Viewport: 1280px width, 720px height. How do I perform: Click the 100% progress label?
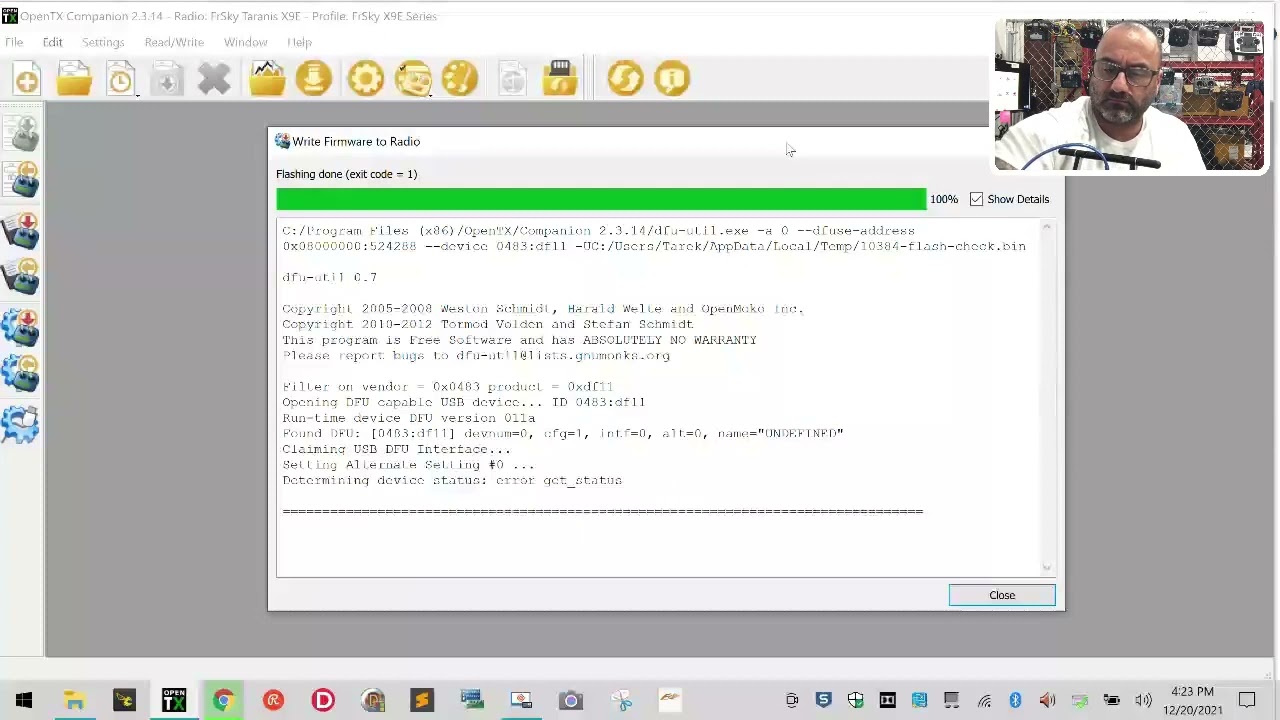943,199
